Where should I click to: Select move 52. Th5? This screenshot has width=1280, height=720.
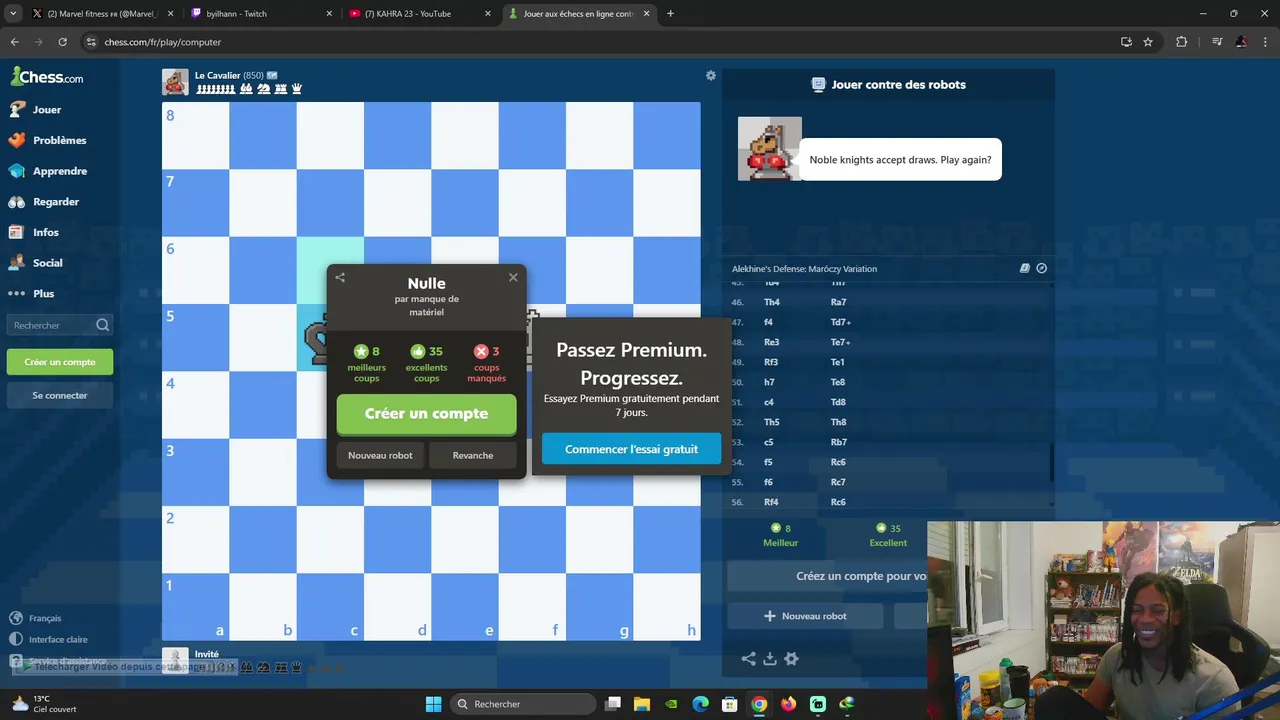coord(772,422)
